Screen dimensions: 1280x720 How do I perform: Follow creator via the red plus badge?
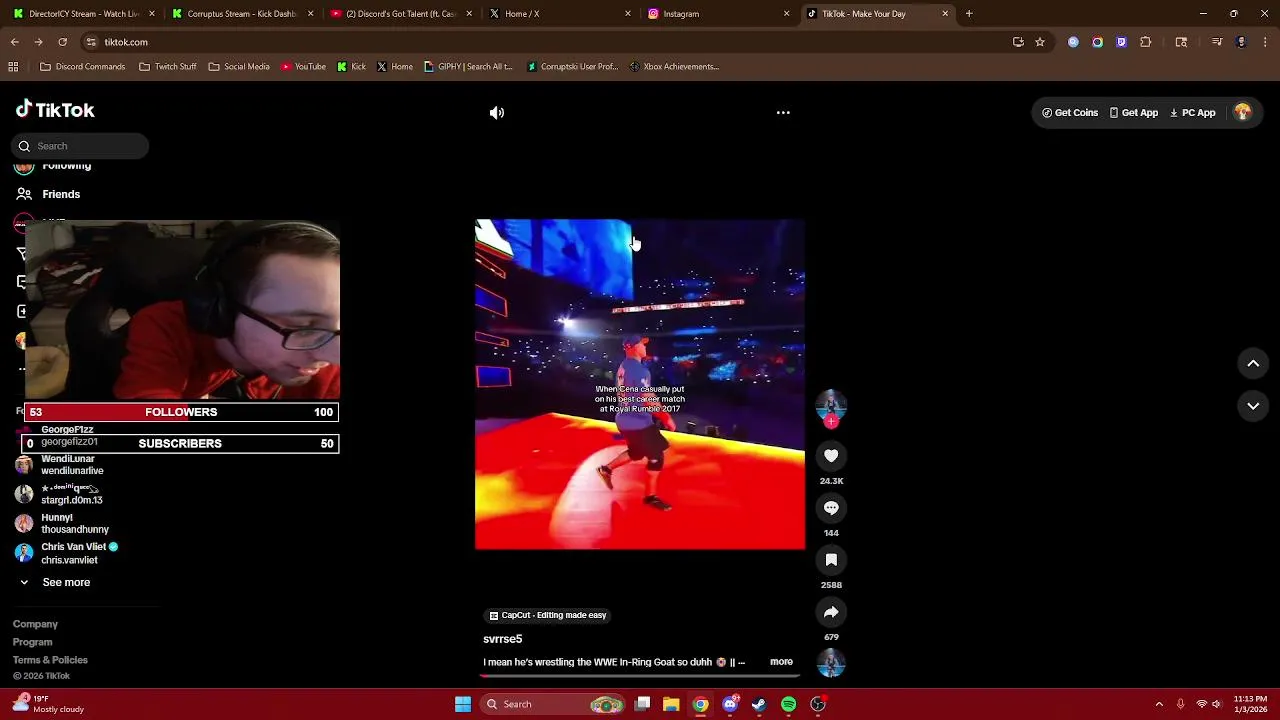[x=831, y=422]
